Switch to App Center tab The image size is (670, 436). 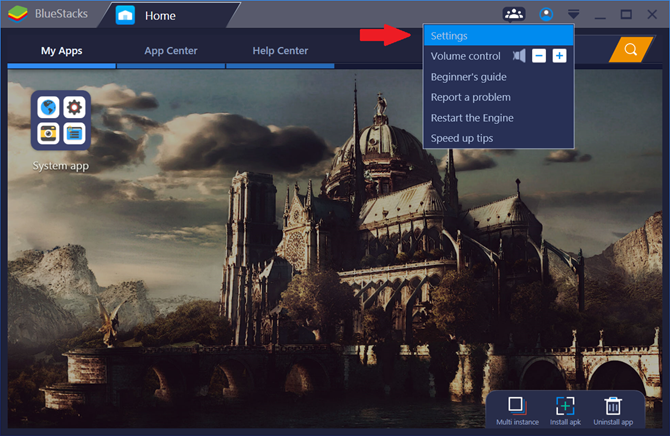[x=171, y=51]
